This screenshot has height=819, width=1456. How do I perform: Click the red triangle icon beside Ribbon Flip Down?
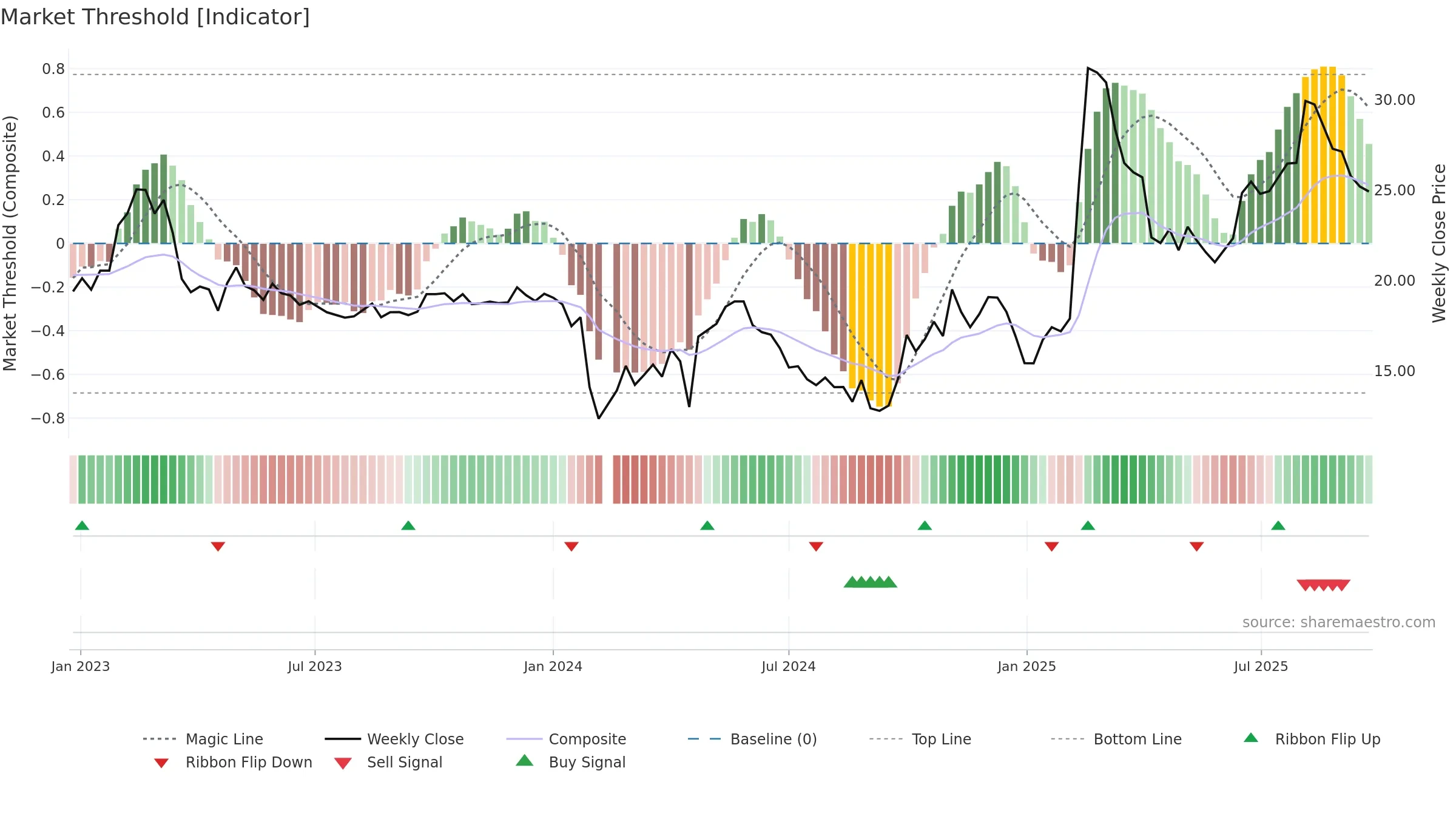(x=161, y=763)
